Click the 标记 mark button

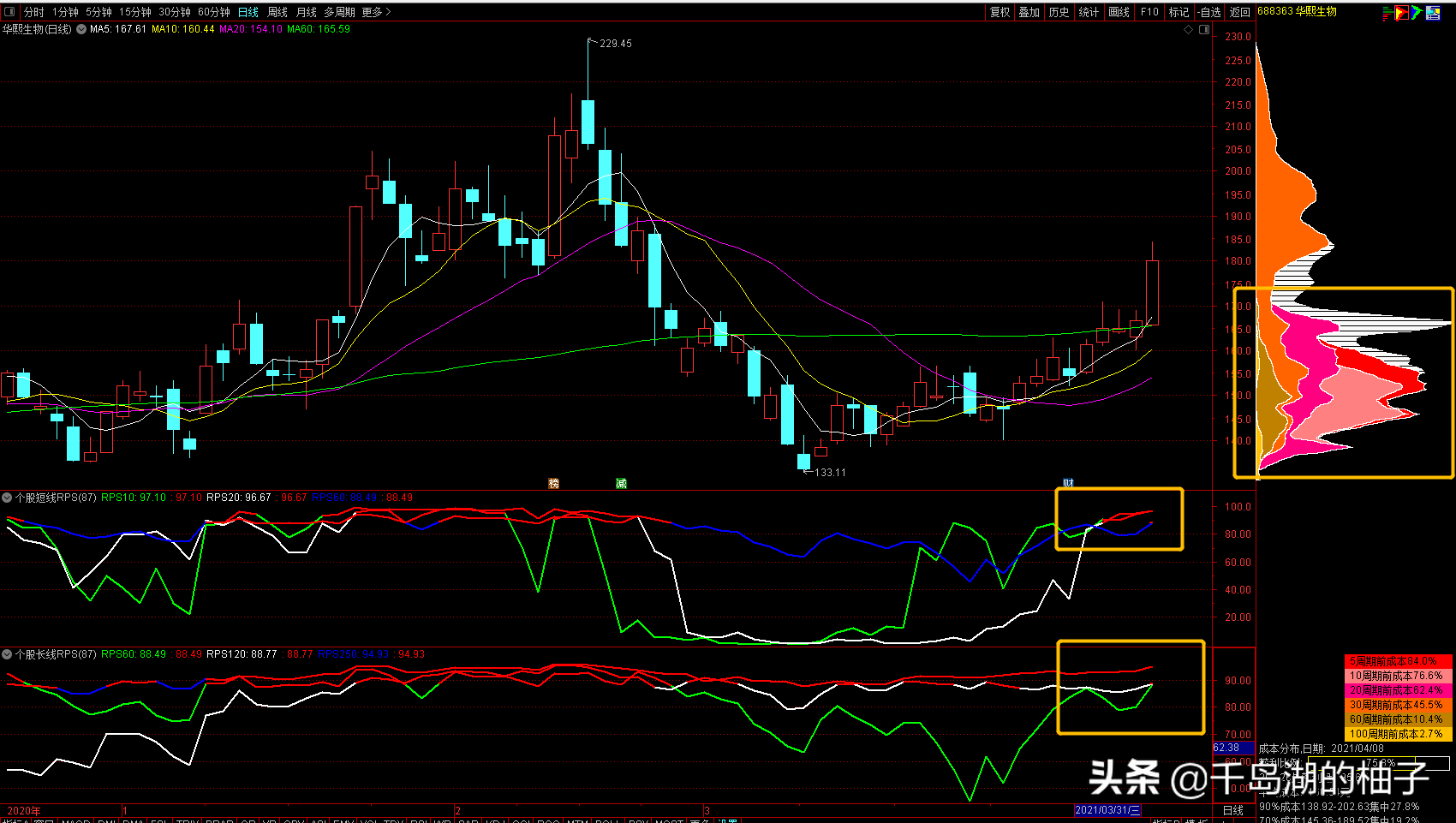[1179, 12]
